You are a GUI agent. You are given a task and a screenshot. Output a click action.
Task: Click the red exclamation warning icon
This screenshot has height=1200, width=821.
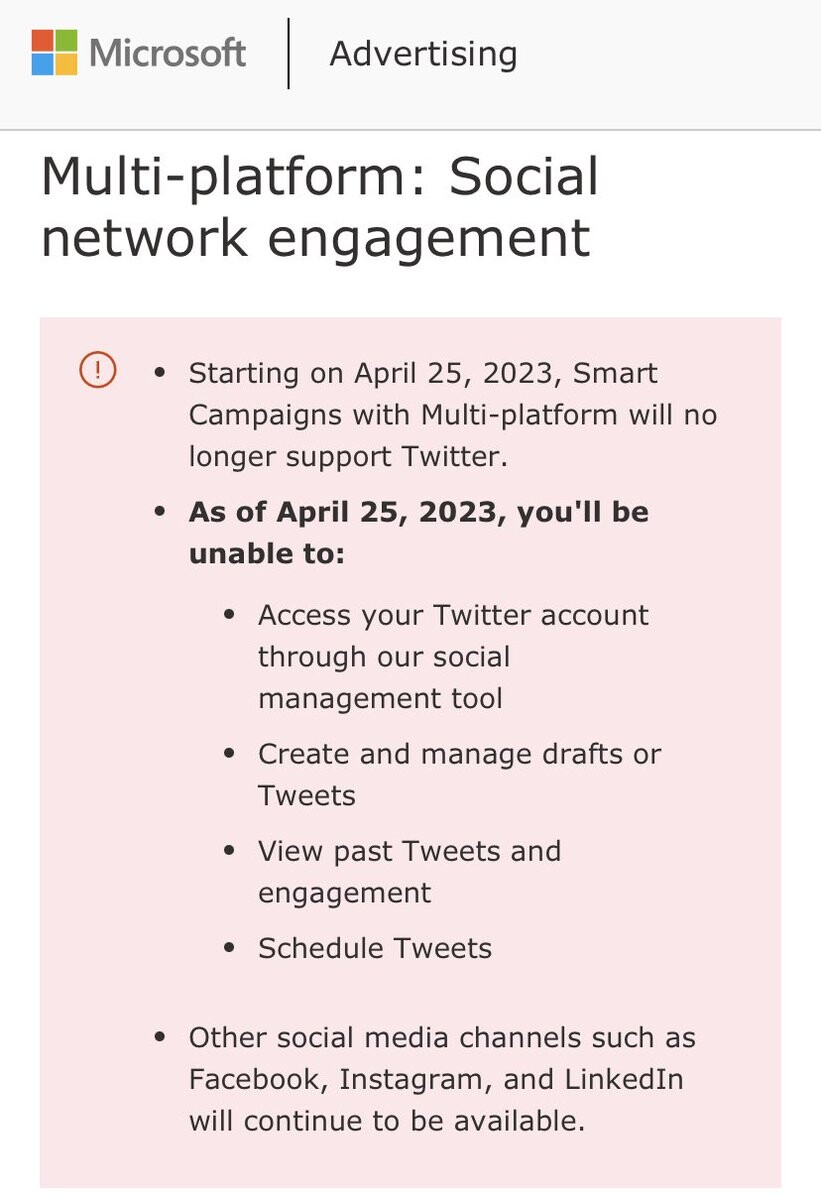pyautogui.click(x=97, y=371)
